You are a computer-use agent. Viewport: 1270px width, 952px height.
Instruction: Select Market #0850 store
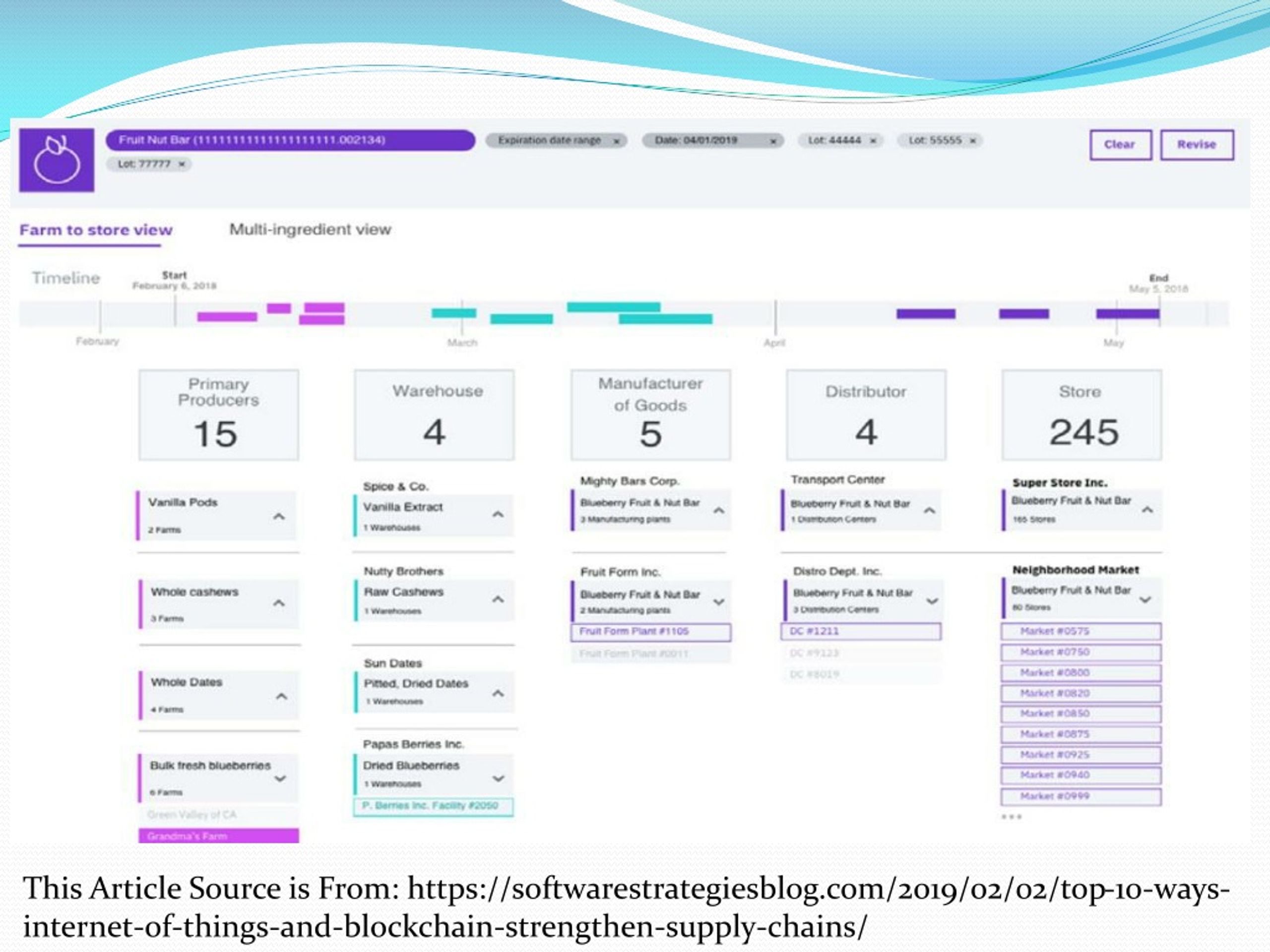point(1081,714)
